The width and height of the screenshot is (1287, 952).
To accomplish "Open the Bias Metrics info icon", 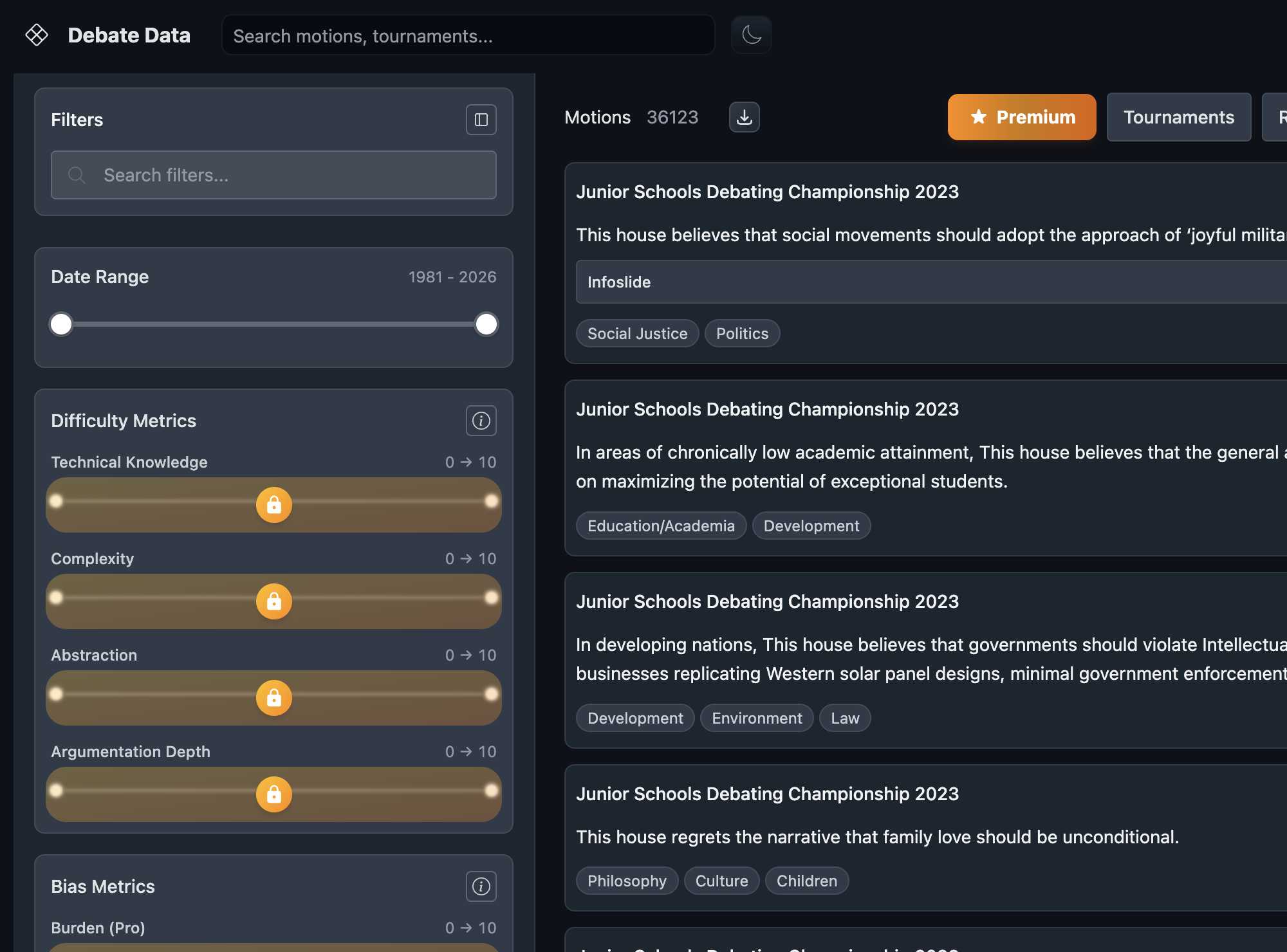I will [x=481, y=886].
